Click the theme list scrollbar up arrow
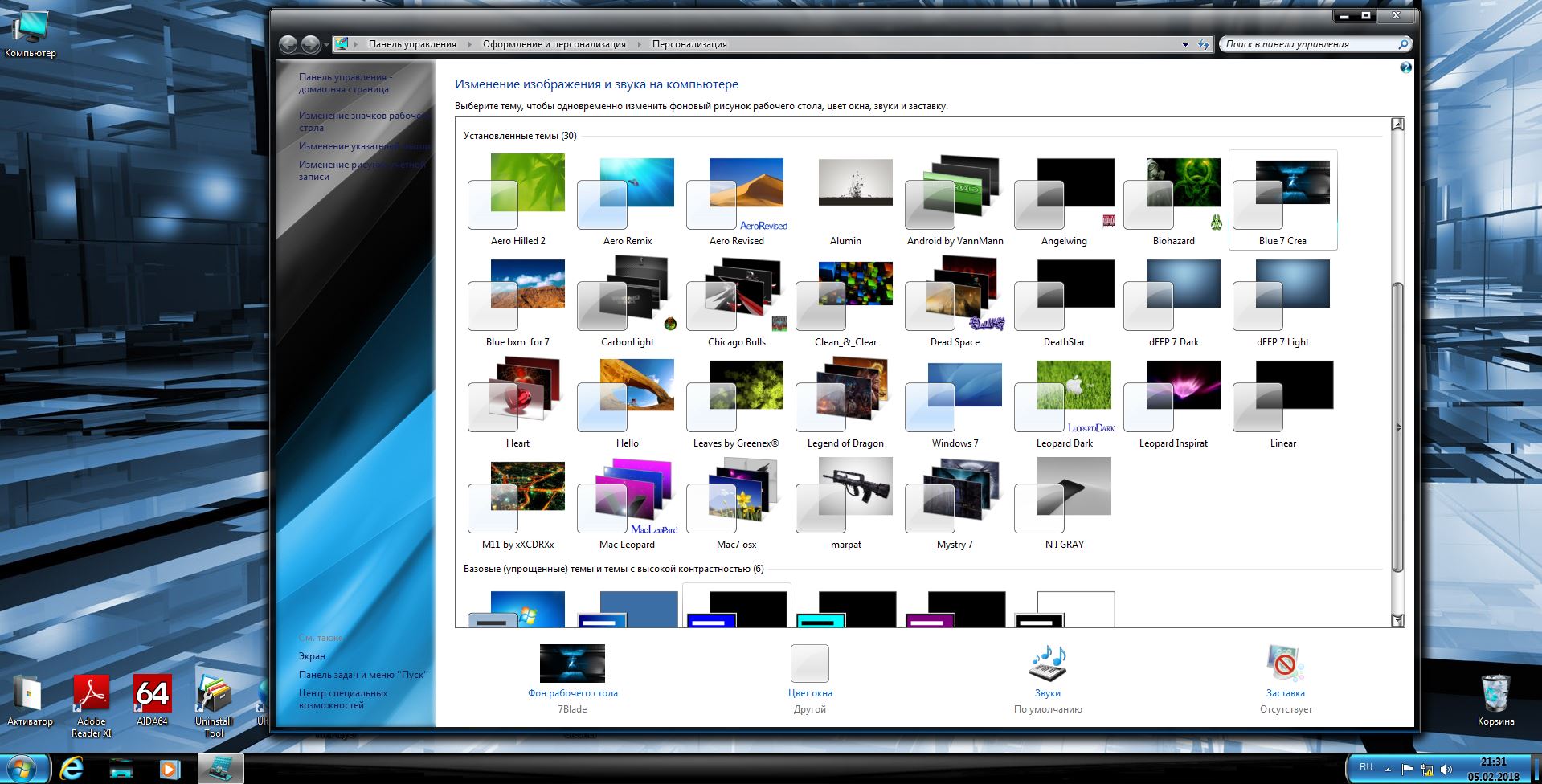1542x784 pixels. (1398, 125)
